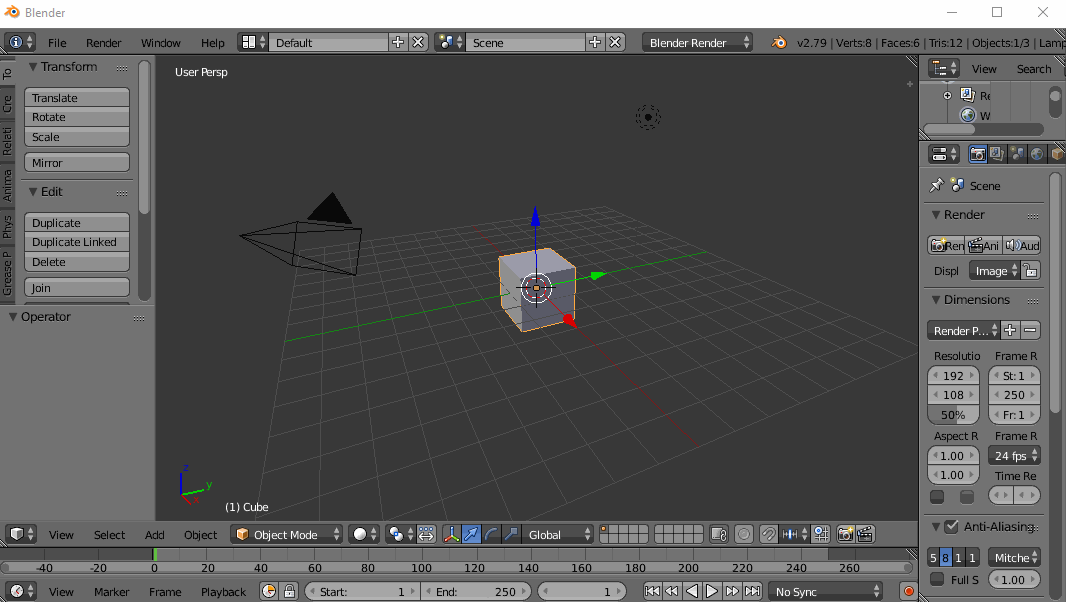The image size is (1066, 602).
Task: Toggle the Anti-Aliasing checkbox
Action: click(x=951, y=527)
